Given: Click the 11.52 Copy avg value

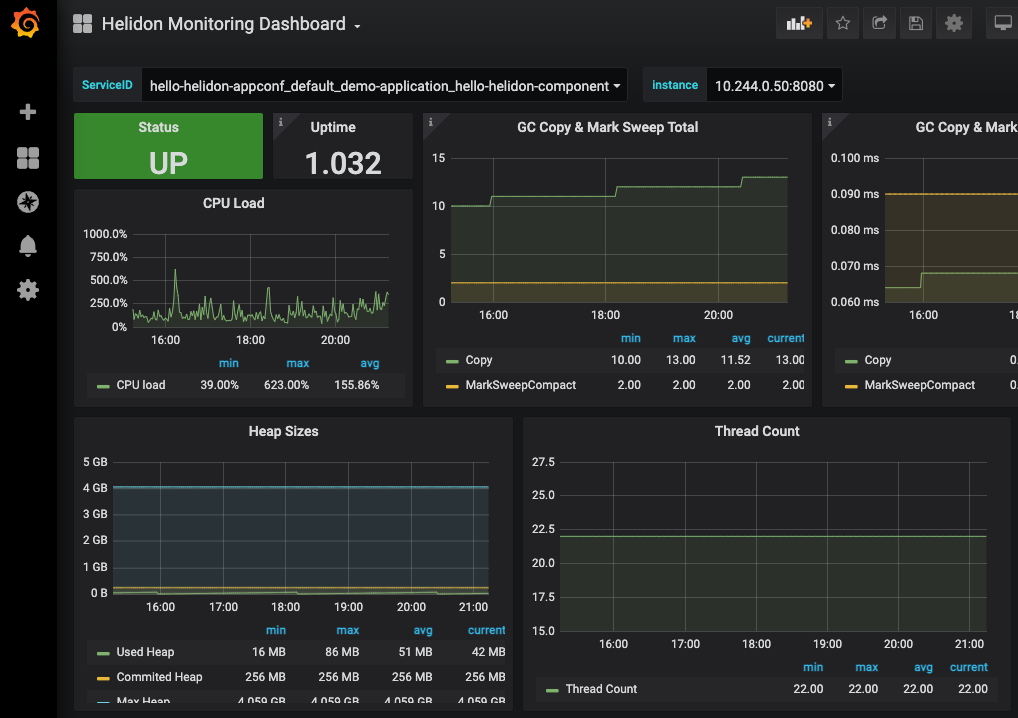Looking at the screenshot, I should tap(736, 360).
